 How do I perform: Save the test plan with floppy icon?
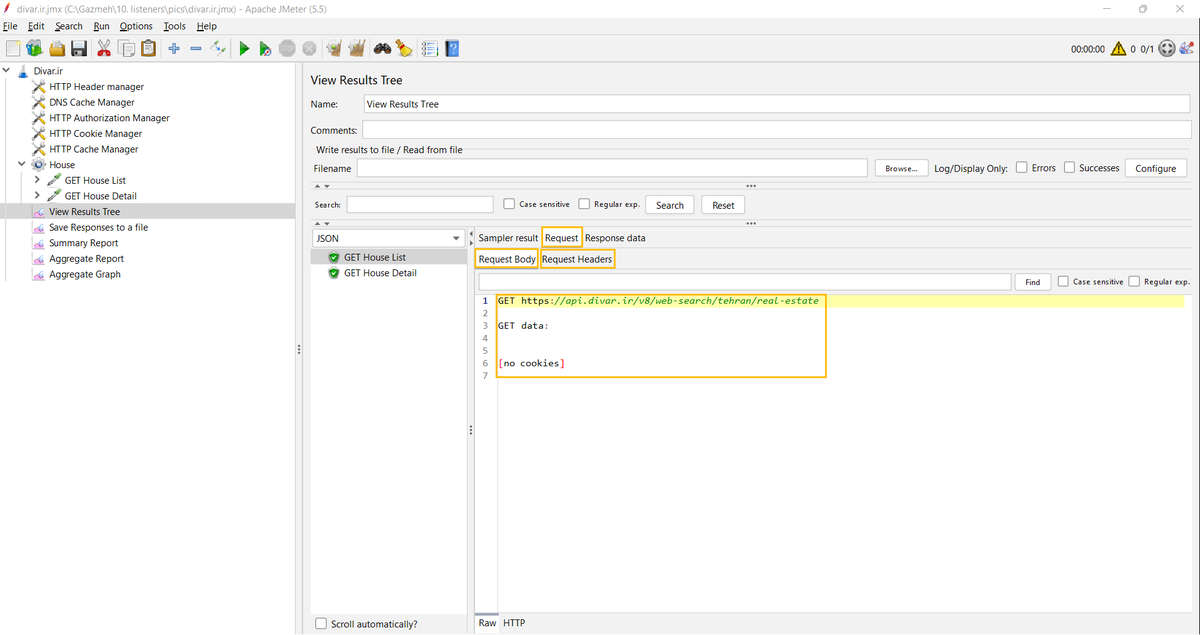[x=79, y=48]
